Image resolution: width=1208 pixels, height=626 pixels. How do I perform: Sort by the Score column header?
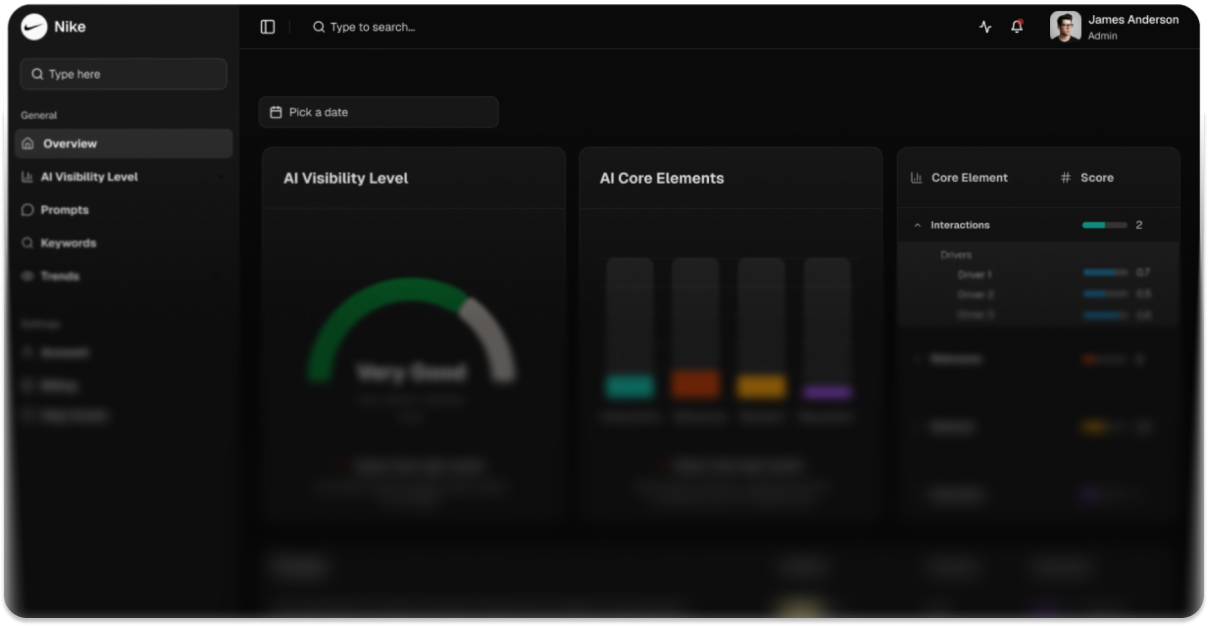(1096, 178)
